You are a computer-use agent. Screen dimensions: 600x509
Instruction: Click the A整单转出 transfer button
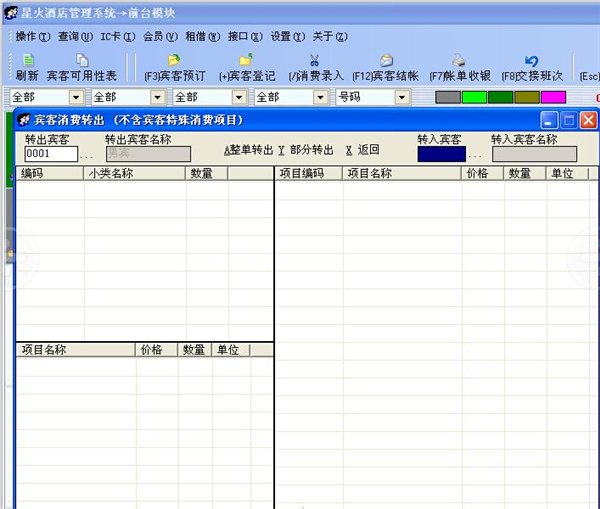(x=248, y=150)
